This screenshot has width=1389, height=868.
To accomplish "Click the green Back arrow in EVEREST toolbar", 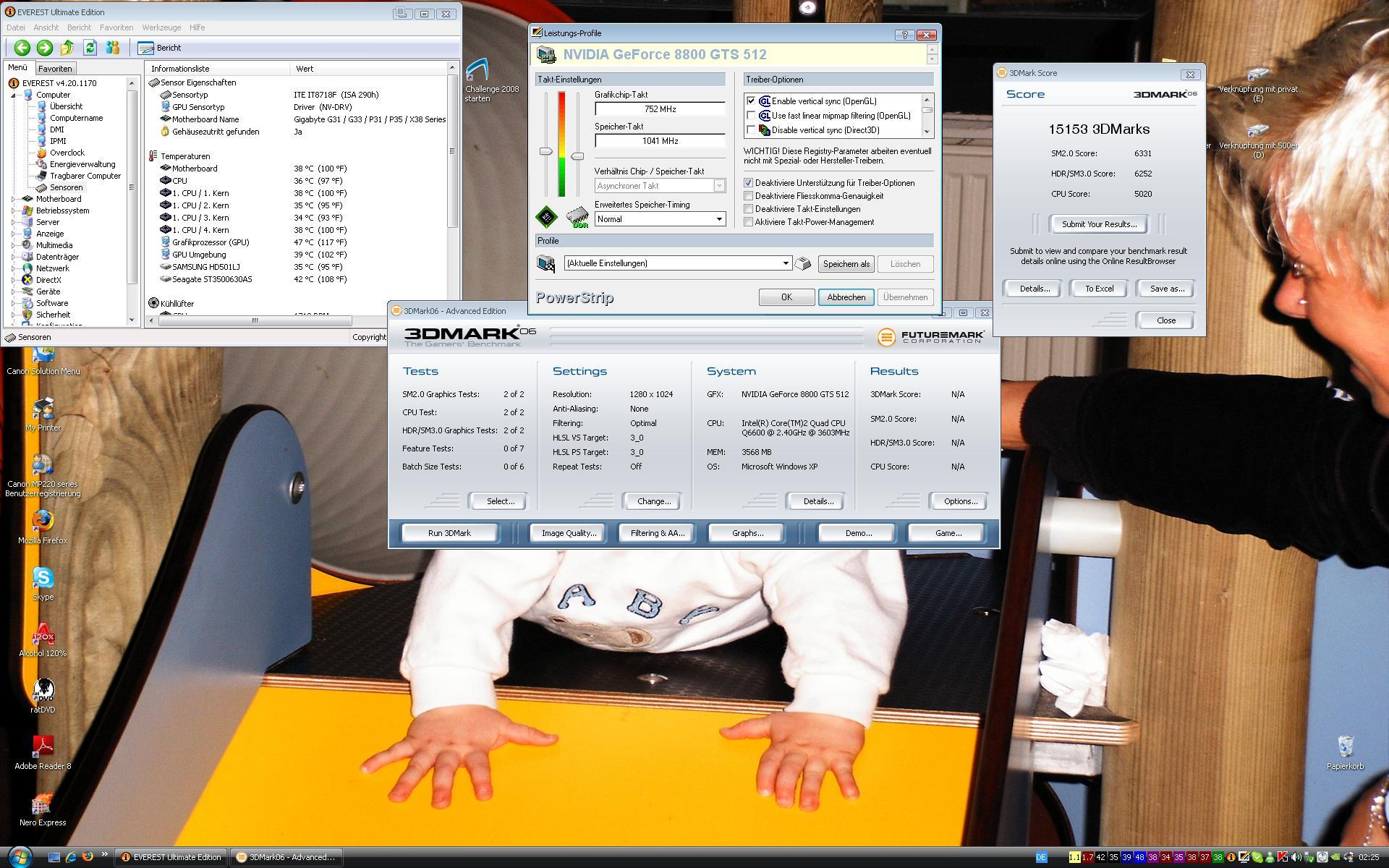I will click(22, 48).
